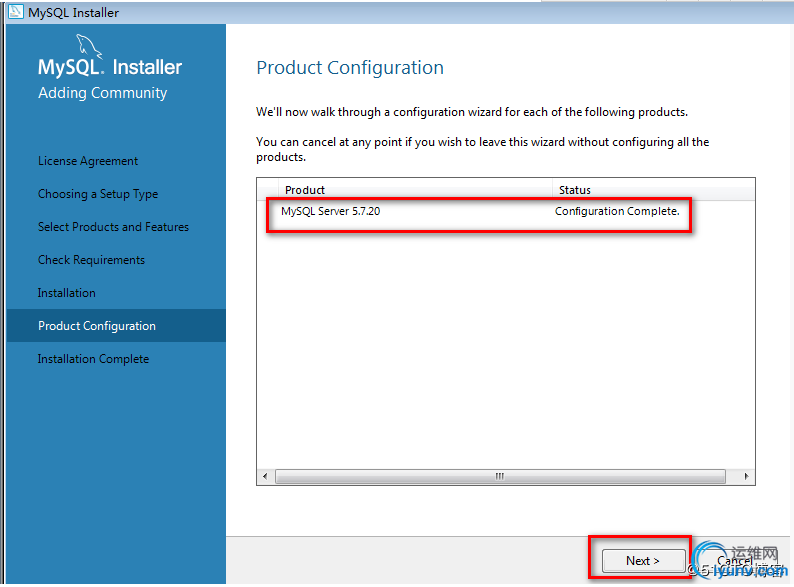Click the MySQL dolphin logo
The width and height of the screenshot is (794, 587).
click(x=89, y=46)
